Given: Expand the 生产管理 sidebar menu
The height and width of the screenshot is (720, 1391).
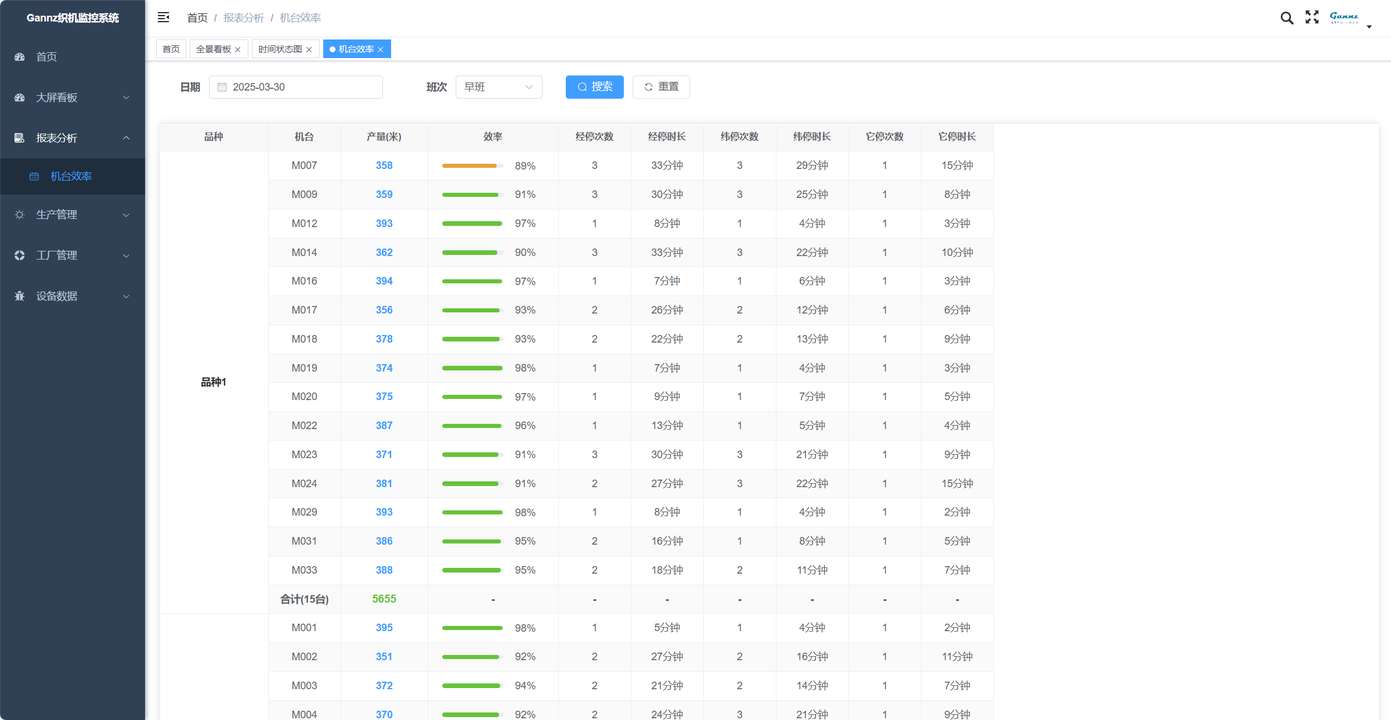Looking at the screenshot, I should tap(72, 215).
